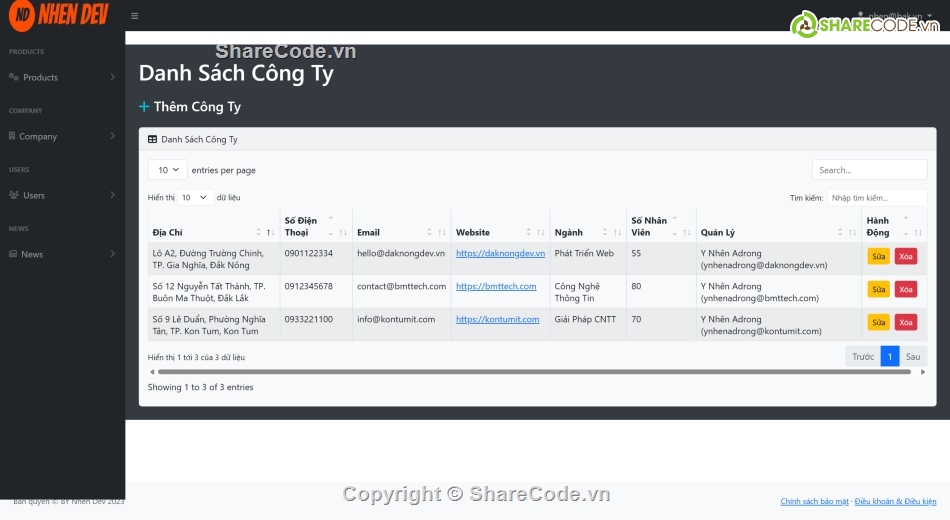Click Xóa for the daknongdev.vn company
This screenshot has height=520, width=950.
[906, 256]
